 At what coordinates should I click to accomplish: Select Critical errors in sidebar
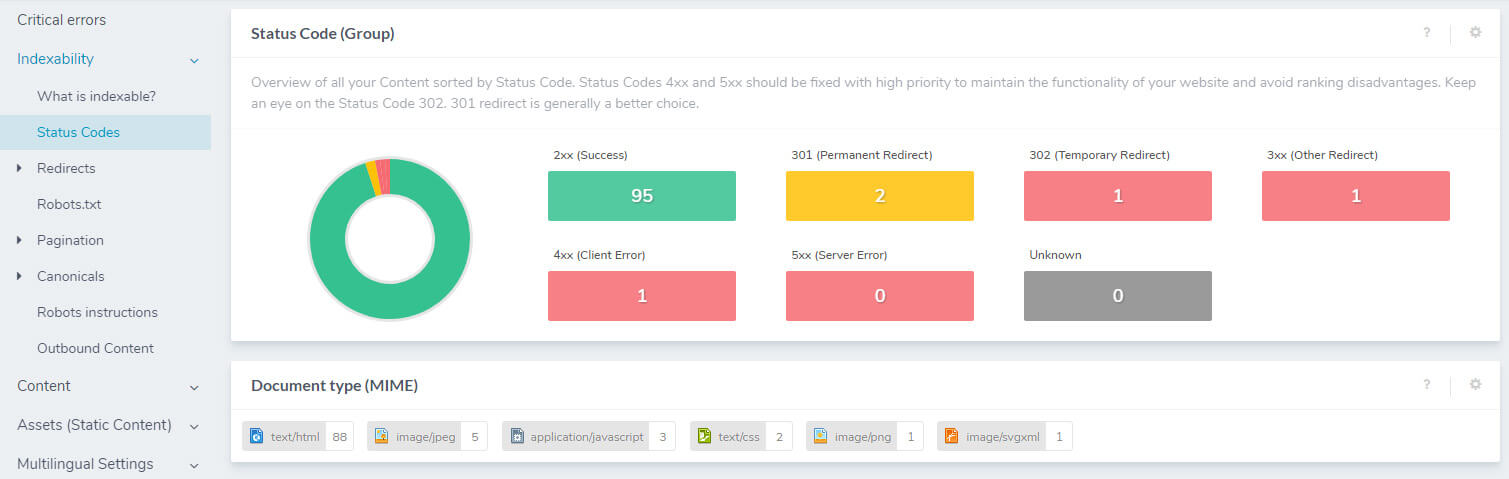[61, 20]
